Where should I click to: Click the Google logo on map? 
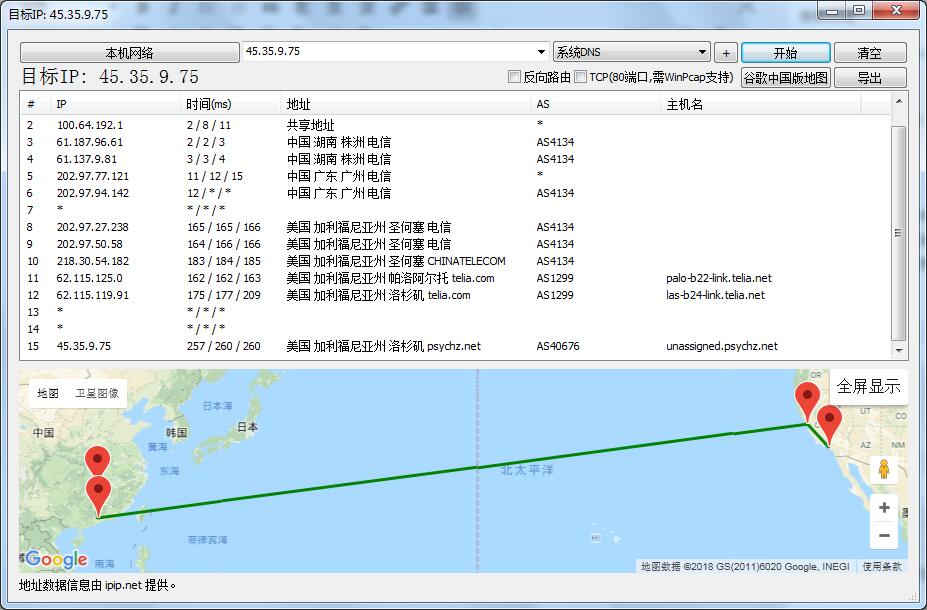point(56,559)
